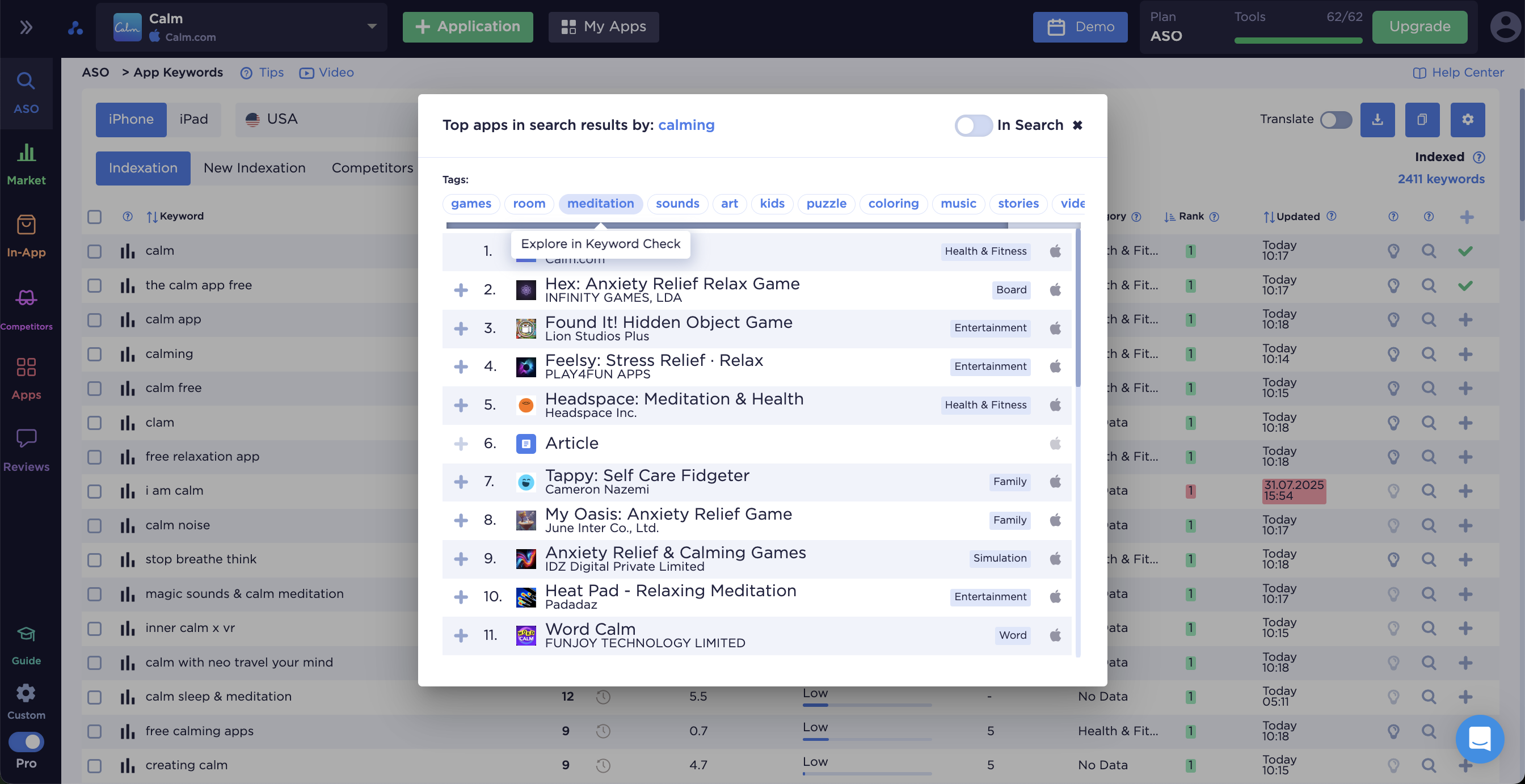Expand the sidebar with double chevron icon
The image size is (1525, 784).
[x=26, y=27]
